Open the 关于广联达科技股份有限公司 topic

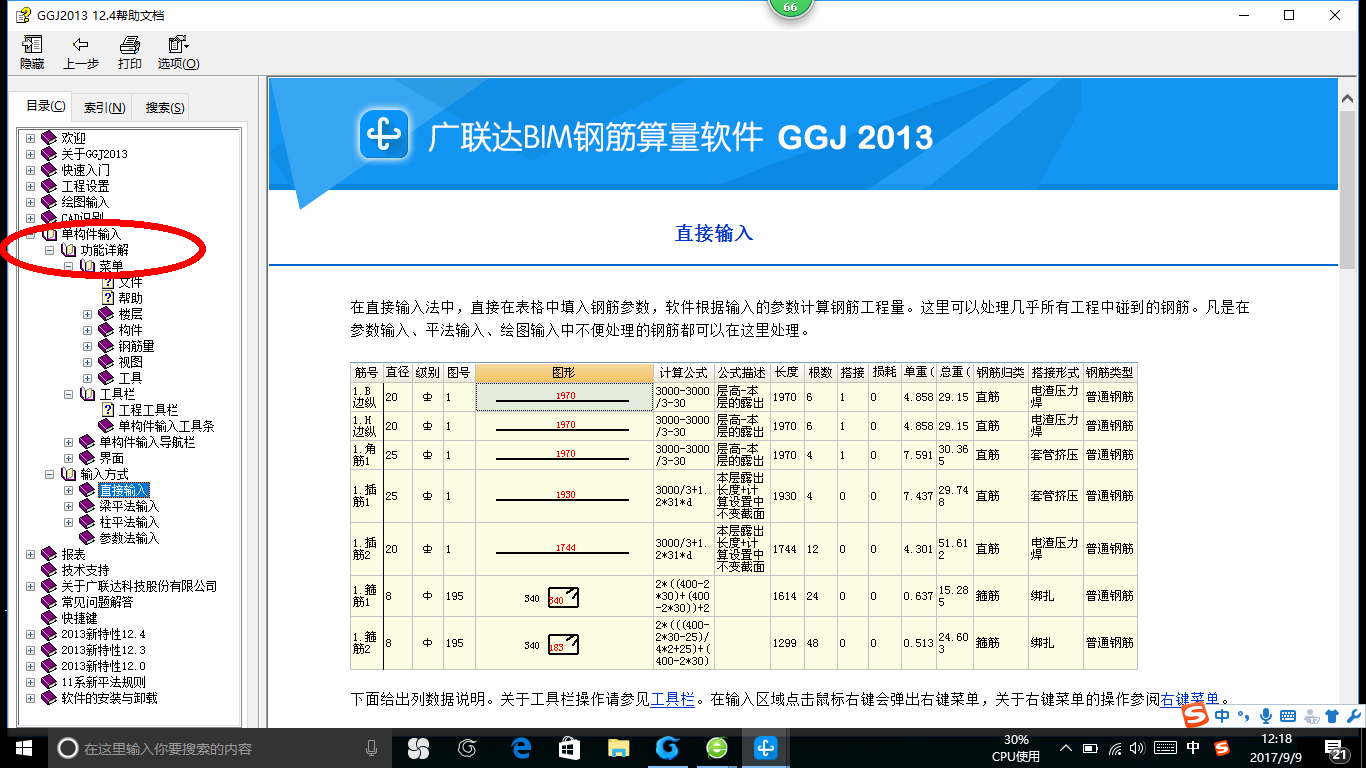point(139,586)
